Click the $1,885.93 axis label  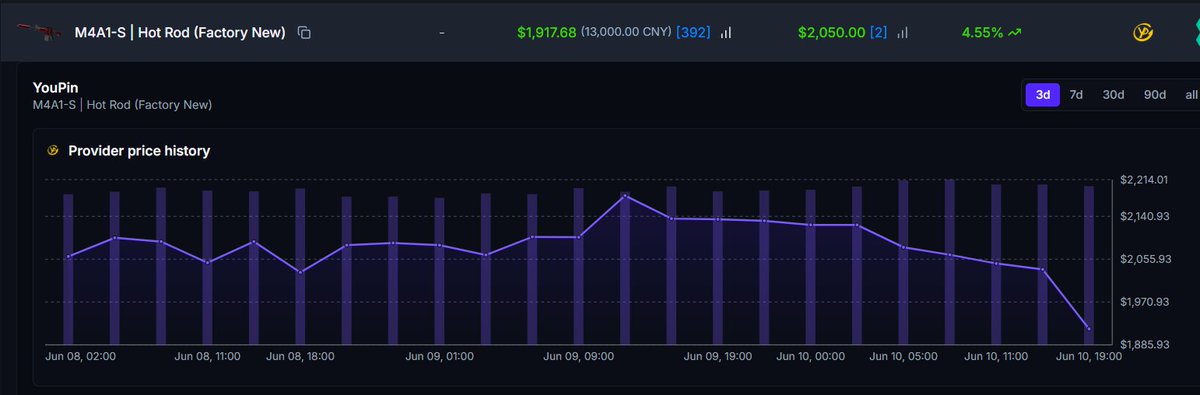pos(1144,344)
